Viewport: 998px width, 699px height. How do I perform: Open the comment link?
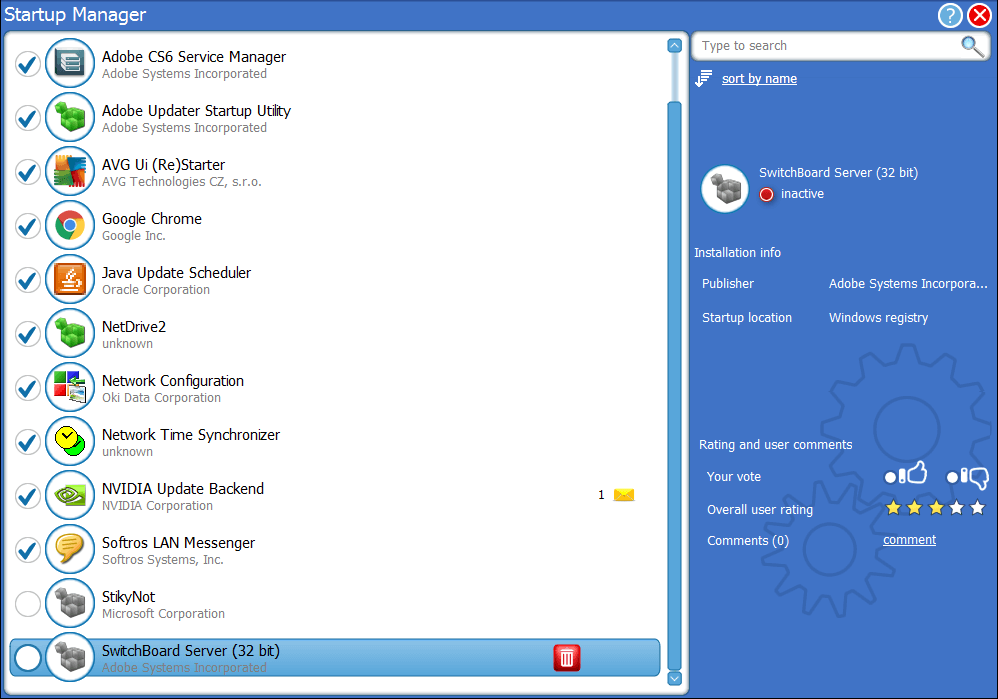(909, 540)
